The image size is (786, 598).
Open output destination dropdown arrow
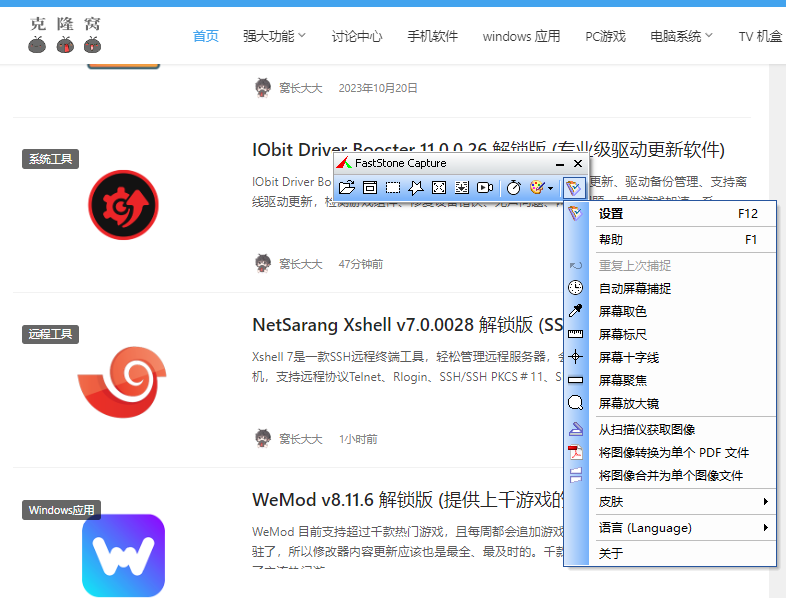point(550,188)
